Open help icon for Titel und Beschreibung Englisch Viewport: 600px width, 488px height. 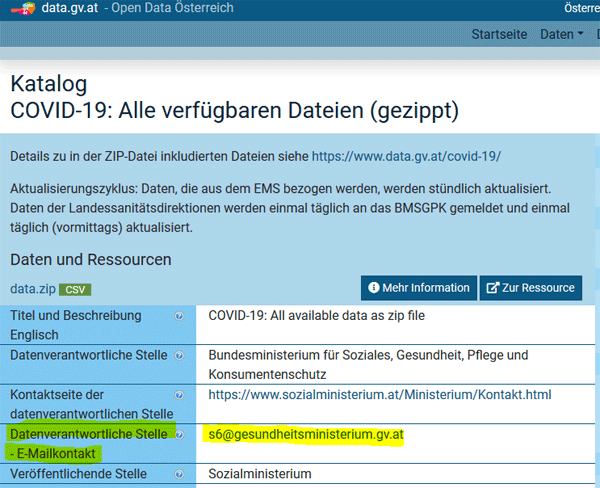coord(179,316)
